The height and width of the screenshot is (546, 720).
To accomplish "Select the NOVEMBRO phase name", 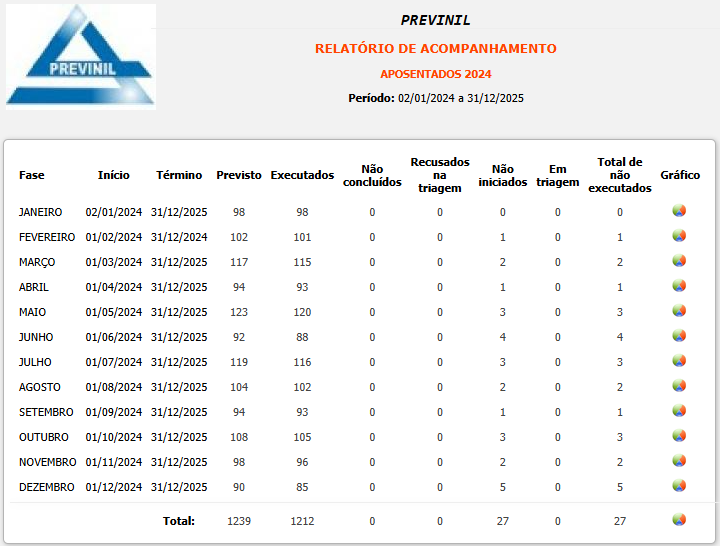I will pyautogui.click(x=47, y=462).
